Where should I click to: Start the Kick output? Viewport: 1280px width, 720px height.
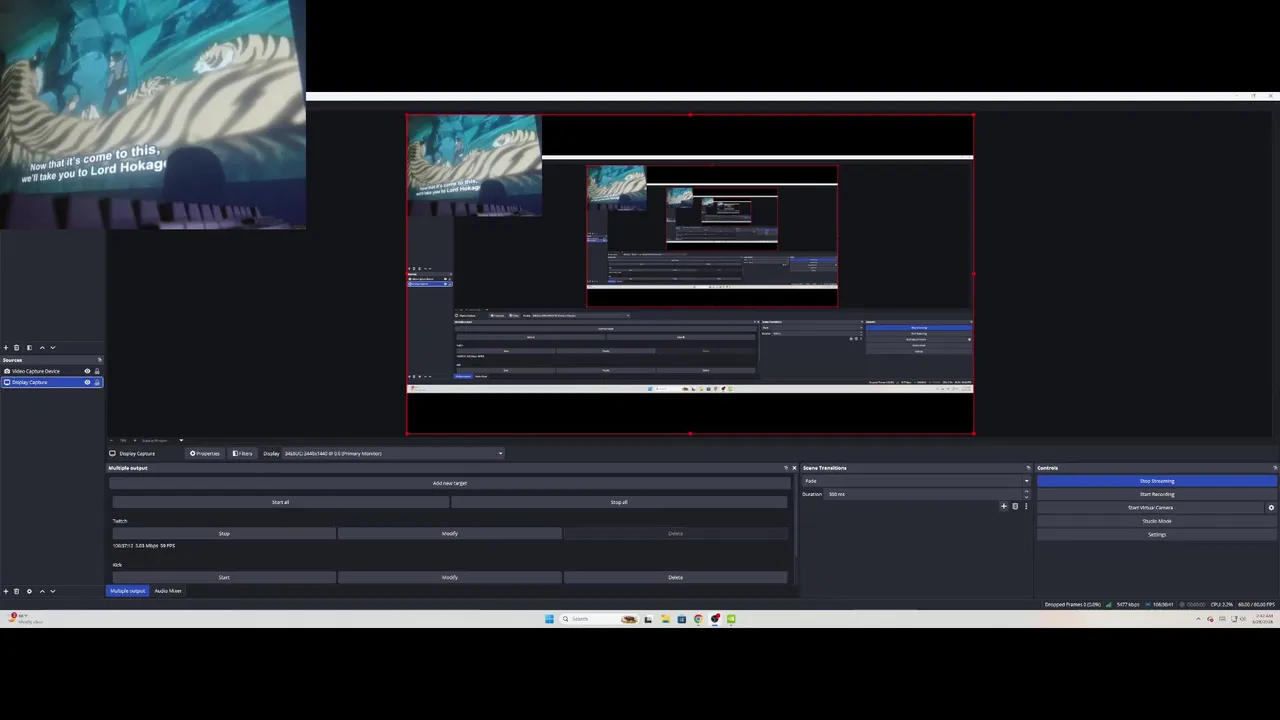[x=224, y=577]
